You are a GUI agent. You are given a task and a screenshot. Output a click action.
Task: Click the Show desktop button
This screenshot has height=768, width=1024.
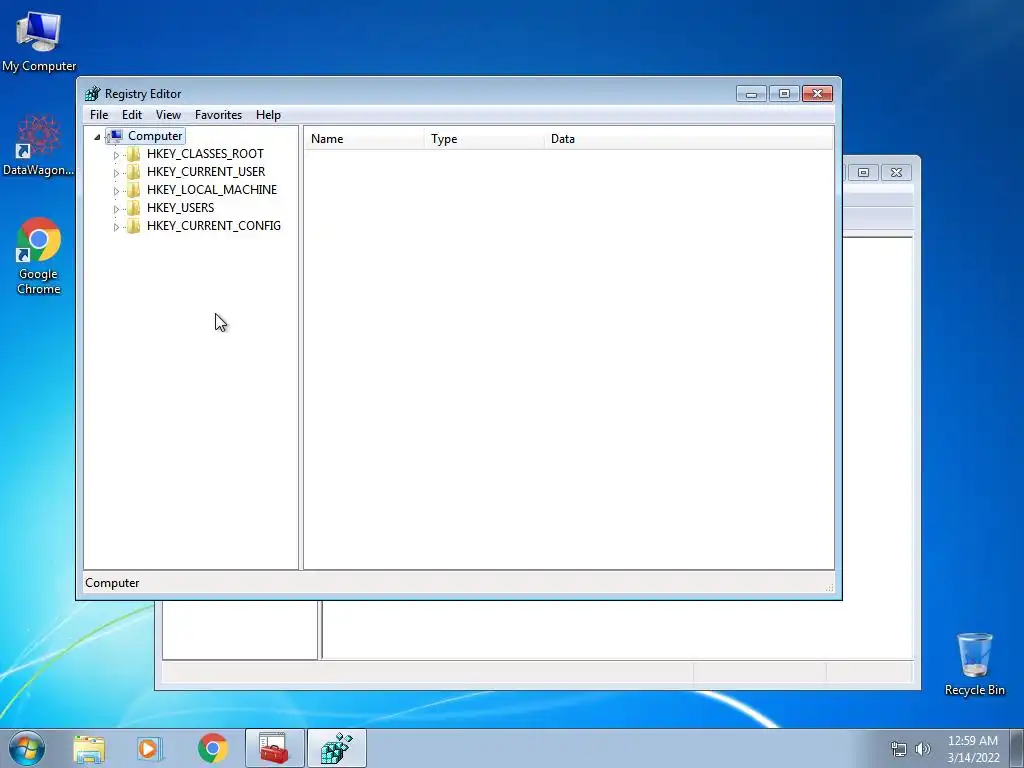point(1017,748)
